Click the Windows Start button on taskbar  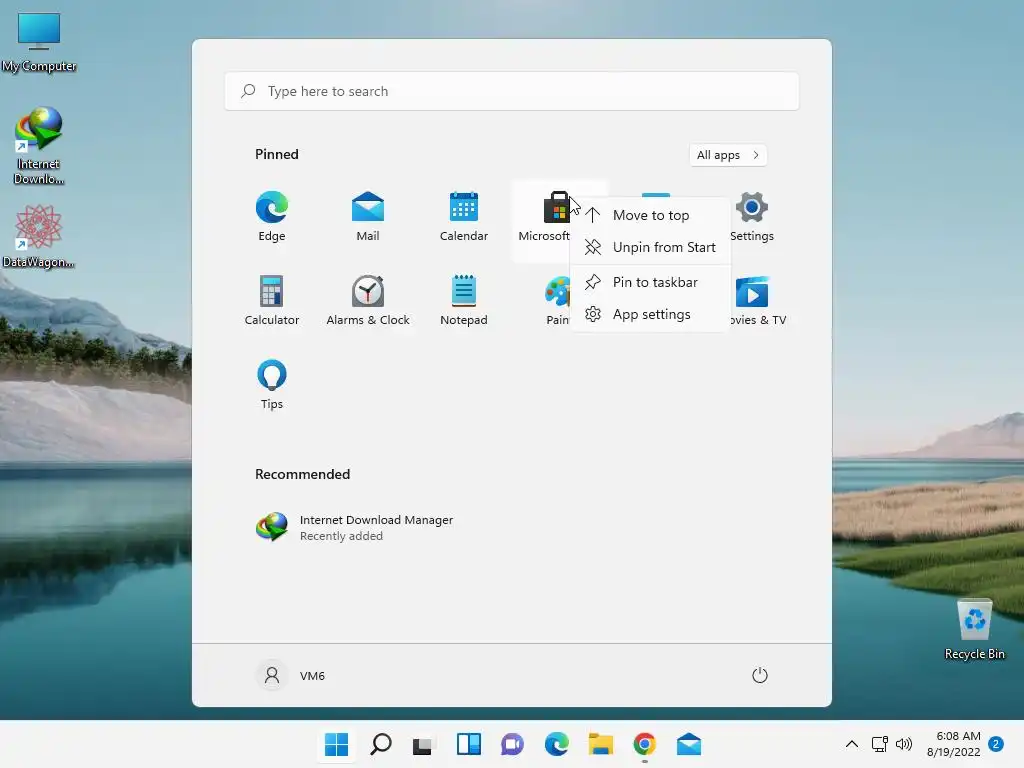(336, 744)
